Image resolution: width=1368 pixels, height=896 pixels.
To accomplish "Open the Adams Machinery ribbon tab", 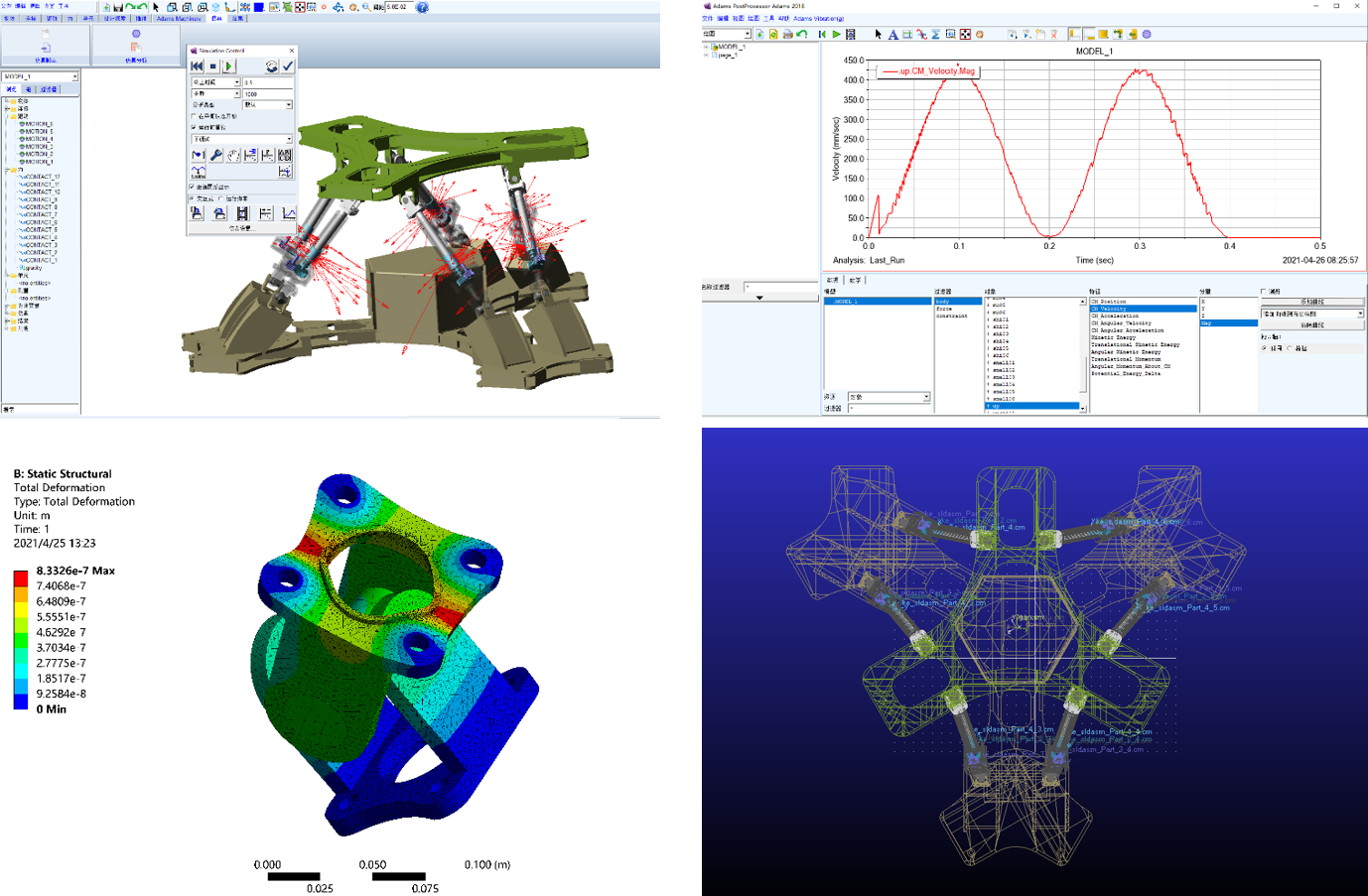I will pos(179,19).
